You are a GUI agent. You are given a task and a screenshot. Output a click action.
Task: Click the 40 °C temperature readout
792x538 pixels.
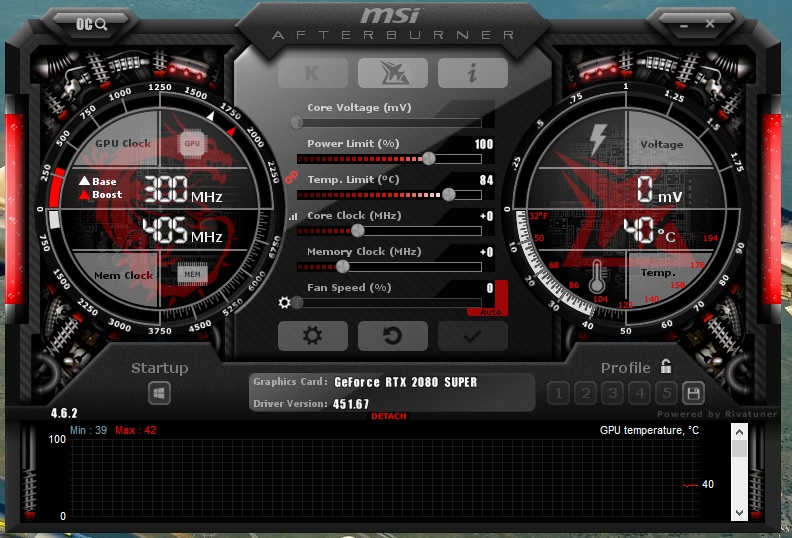650,231
